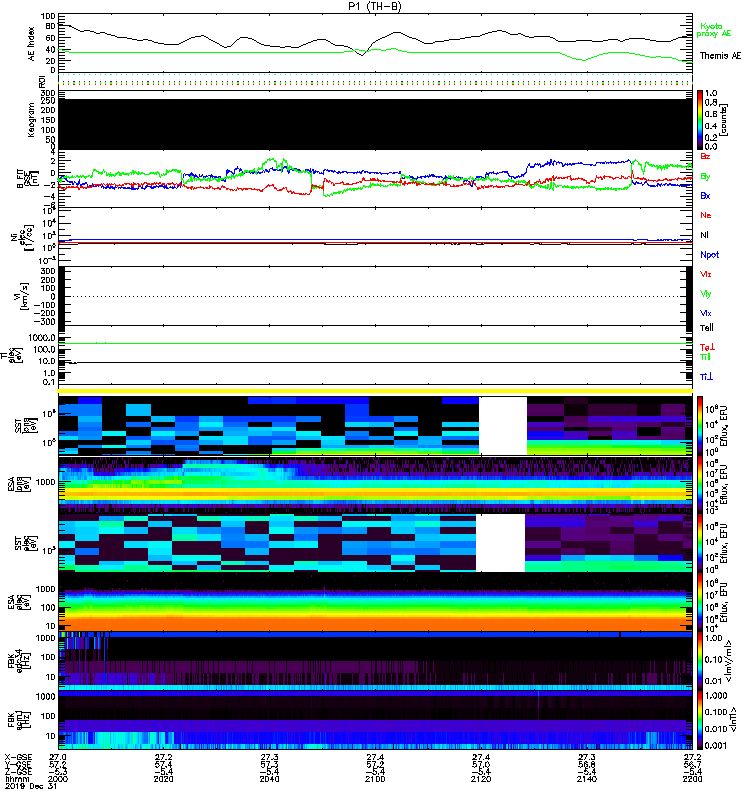Select the "Themis AE" legend label

pos(720,56)
